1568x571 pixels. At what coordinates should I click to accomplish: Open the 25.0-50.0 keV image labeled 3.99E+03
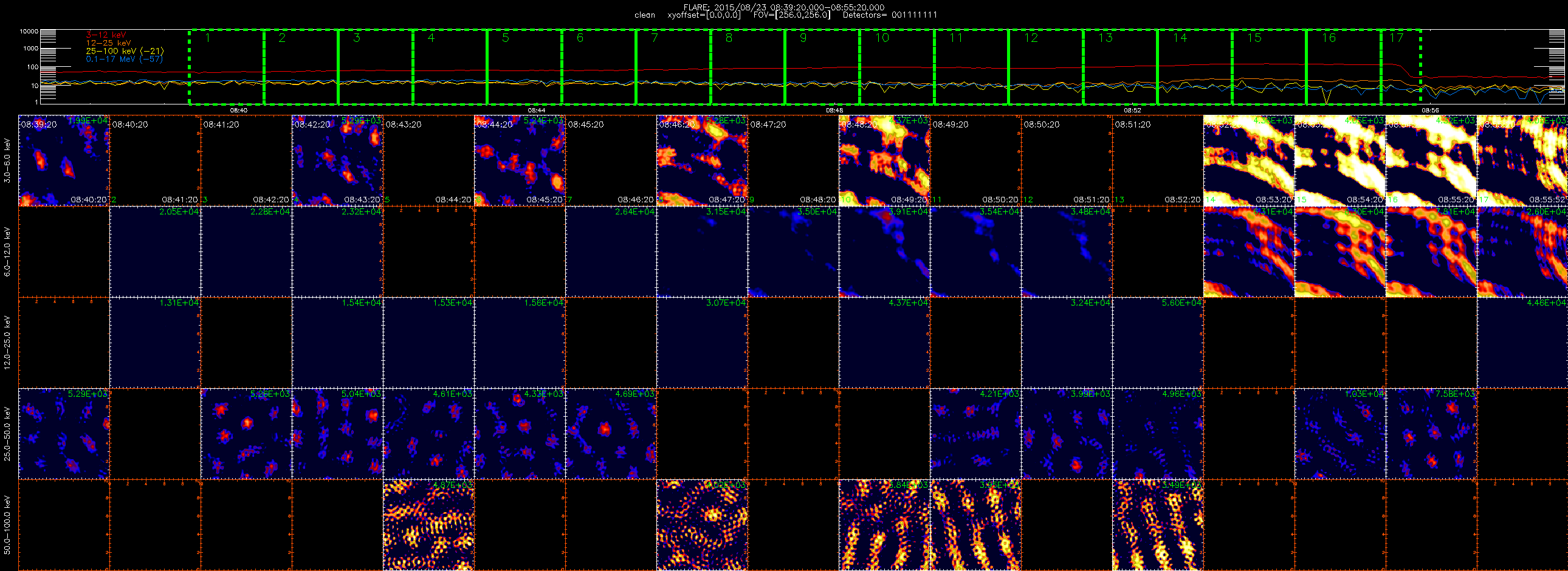click(x=1067, y=434)
